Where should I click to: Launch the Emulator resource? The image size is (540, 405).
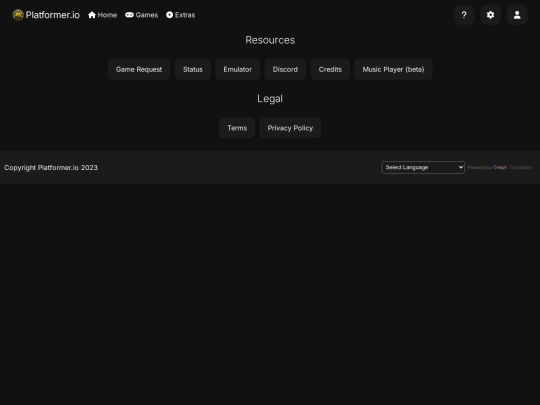238,69
